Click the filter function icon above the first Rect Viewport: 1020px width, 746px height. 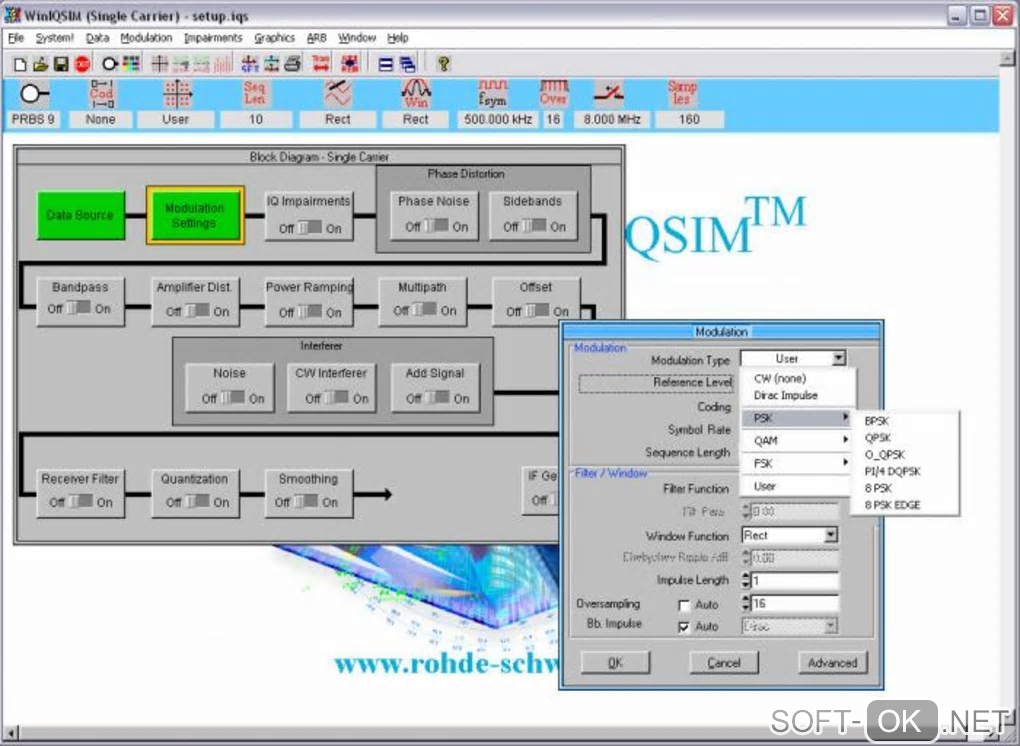pos(338,94)
